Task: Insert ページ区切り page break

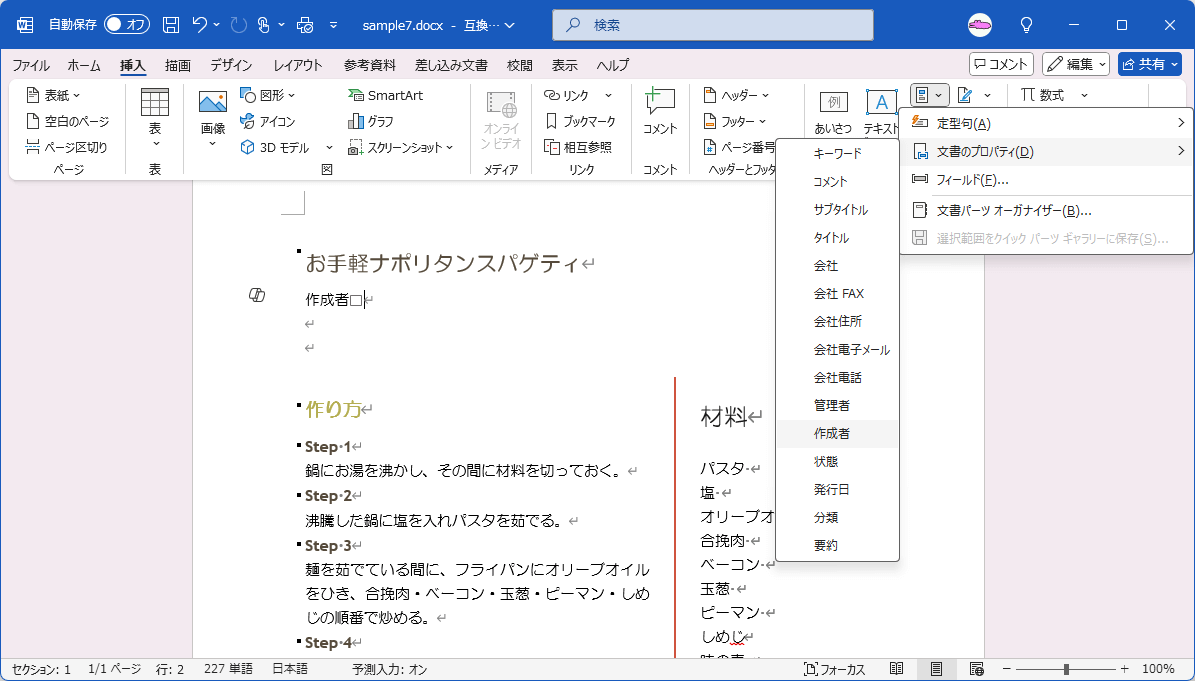Action: coord(67,147)
